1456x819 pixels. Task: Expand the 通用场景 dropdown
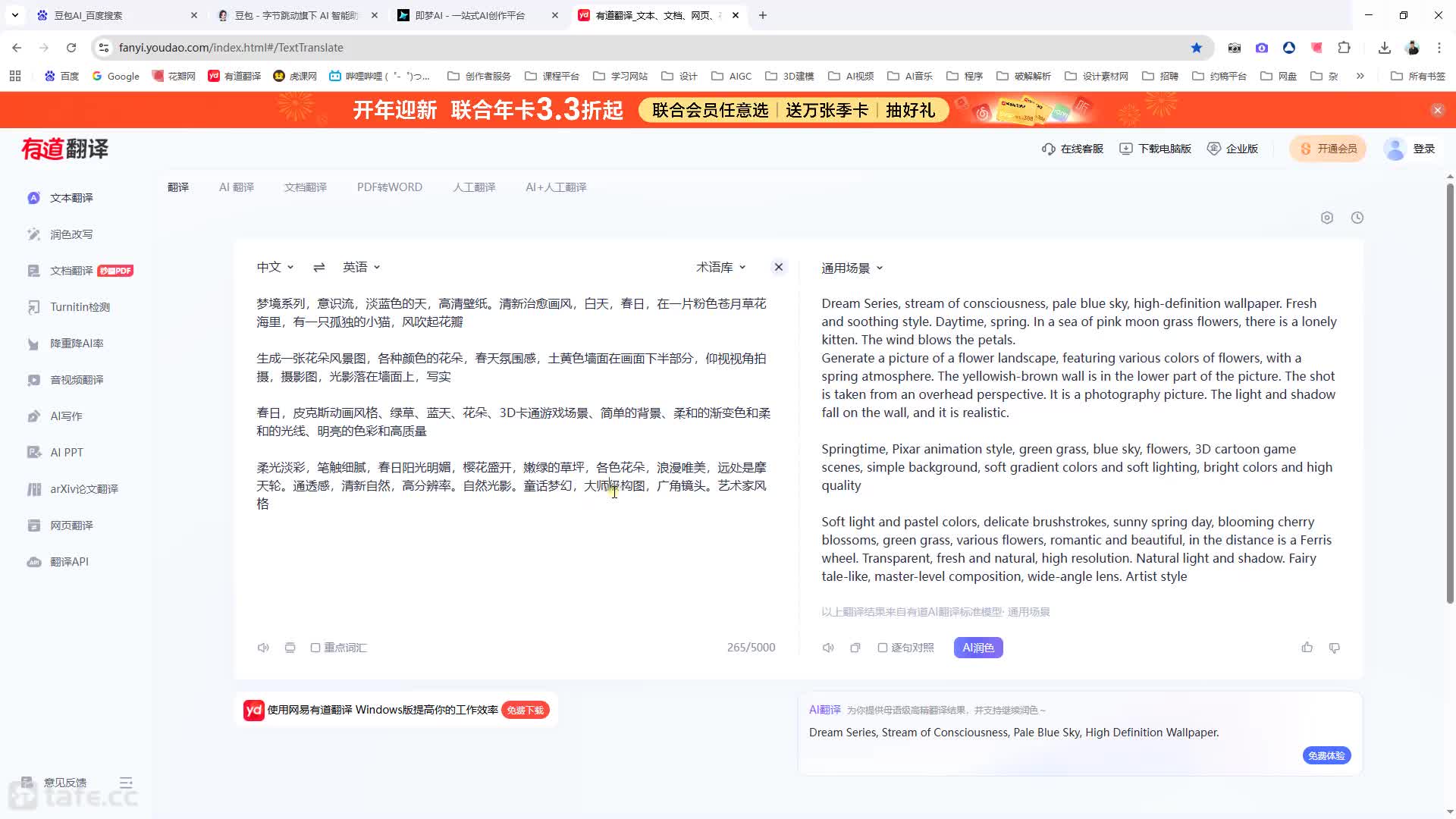852,268
